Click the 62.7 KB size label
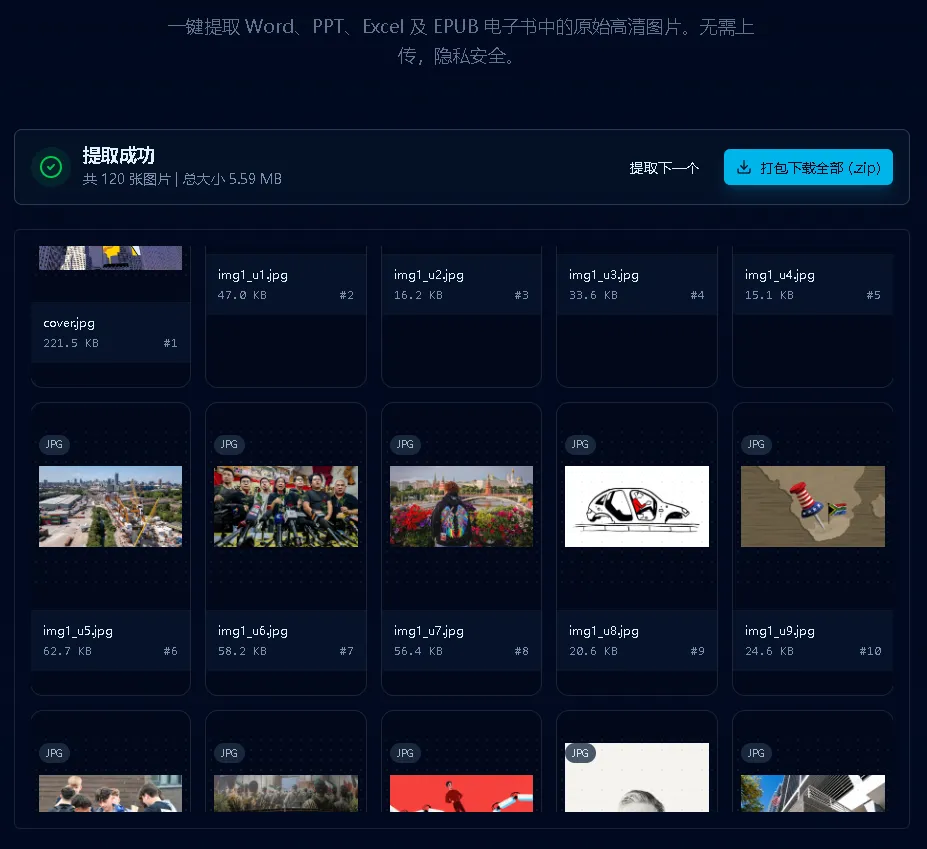 67,651
